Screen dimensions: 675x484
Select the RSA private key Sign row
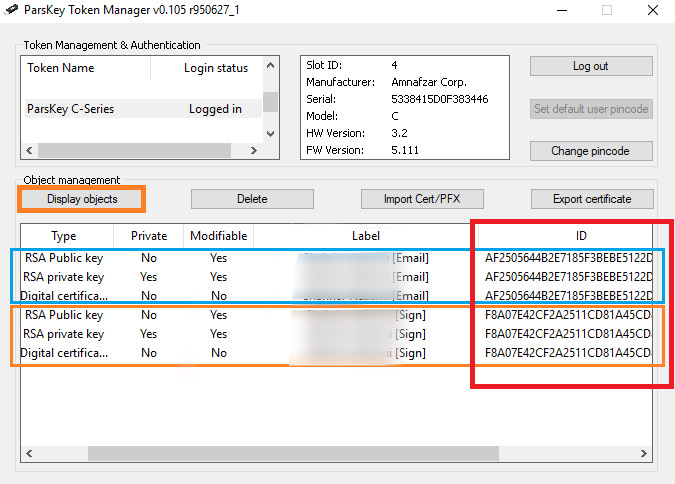click(337, 334)
